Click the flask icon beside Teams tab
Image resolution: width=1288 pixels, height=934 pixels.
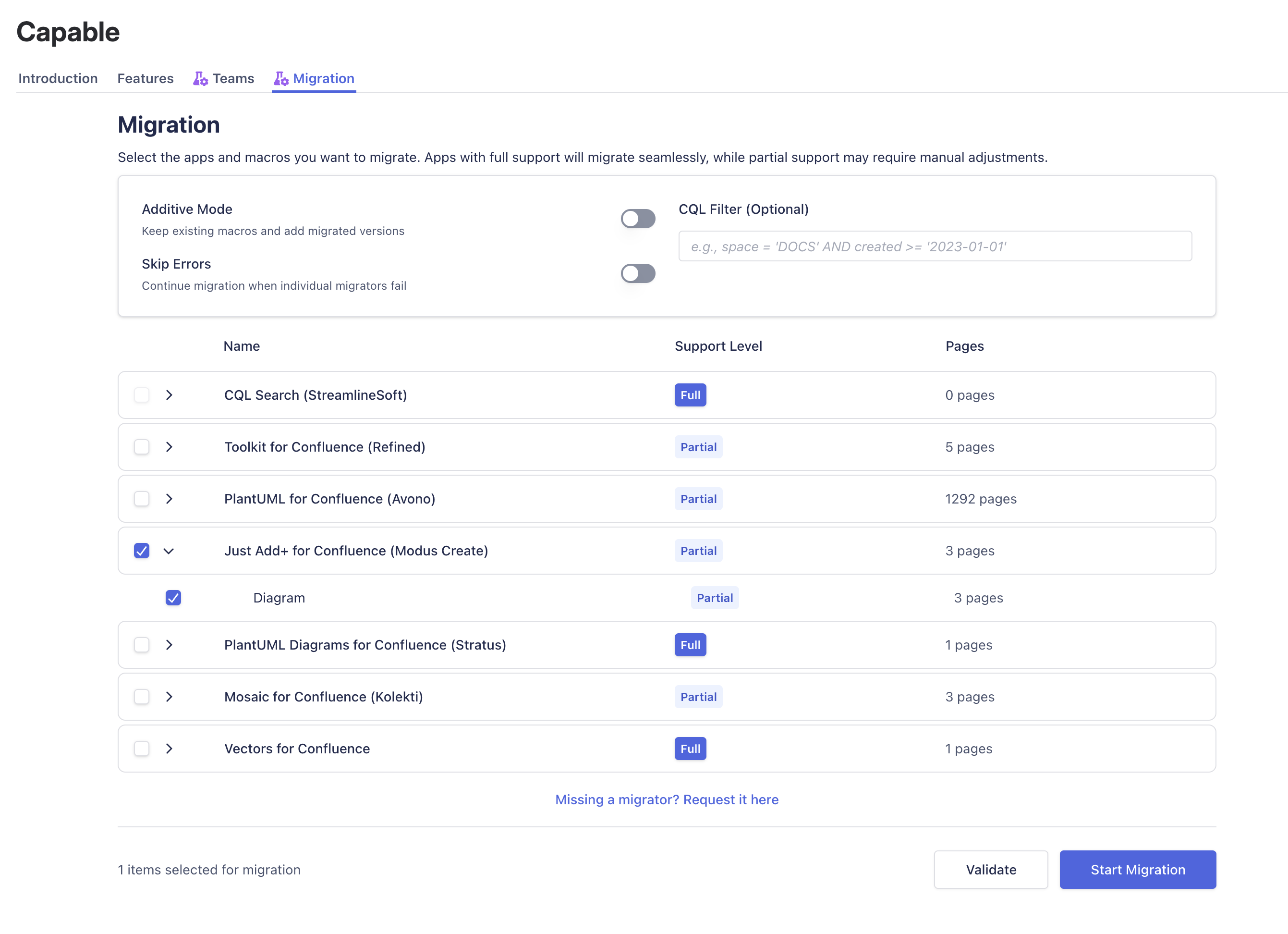200,78
